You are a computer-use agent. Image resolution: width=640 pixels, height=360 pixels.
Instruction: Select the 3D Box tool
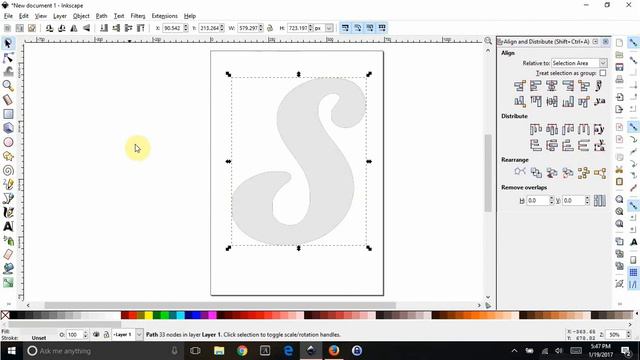point(8,128)
